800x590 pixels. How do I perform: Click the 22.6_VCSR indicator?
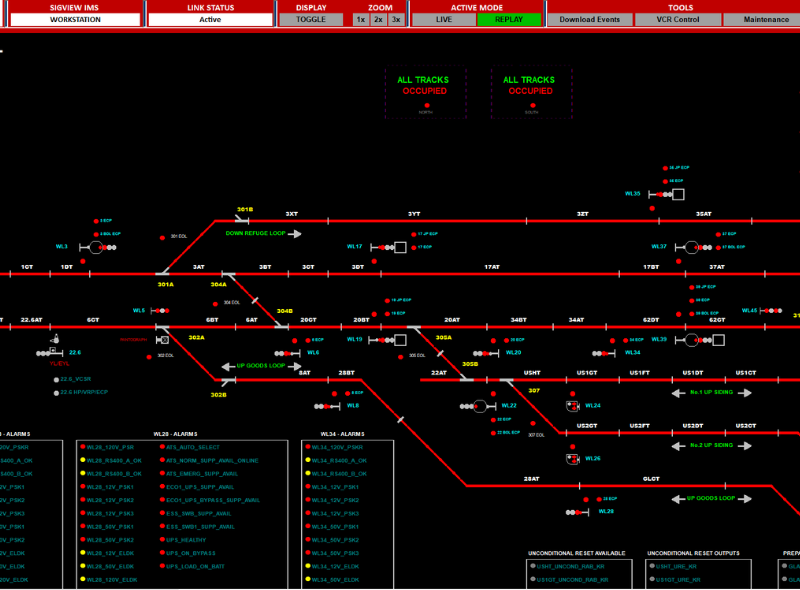(x=56, y=380)
